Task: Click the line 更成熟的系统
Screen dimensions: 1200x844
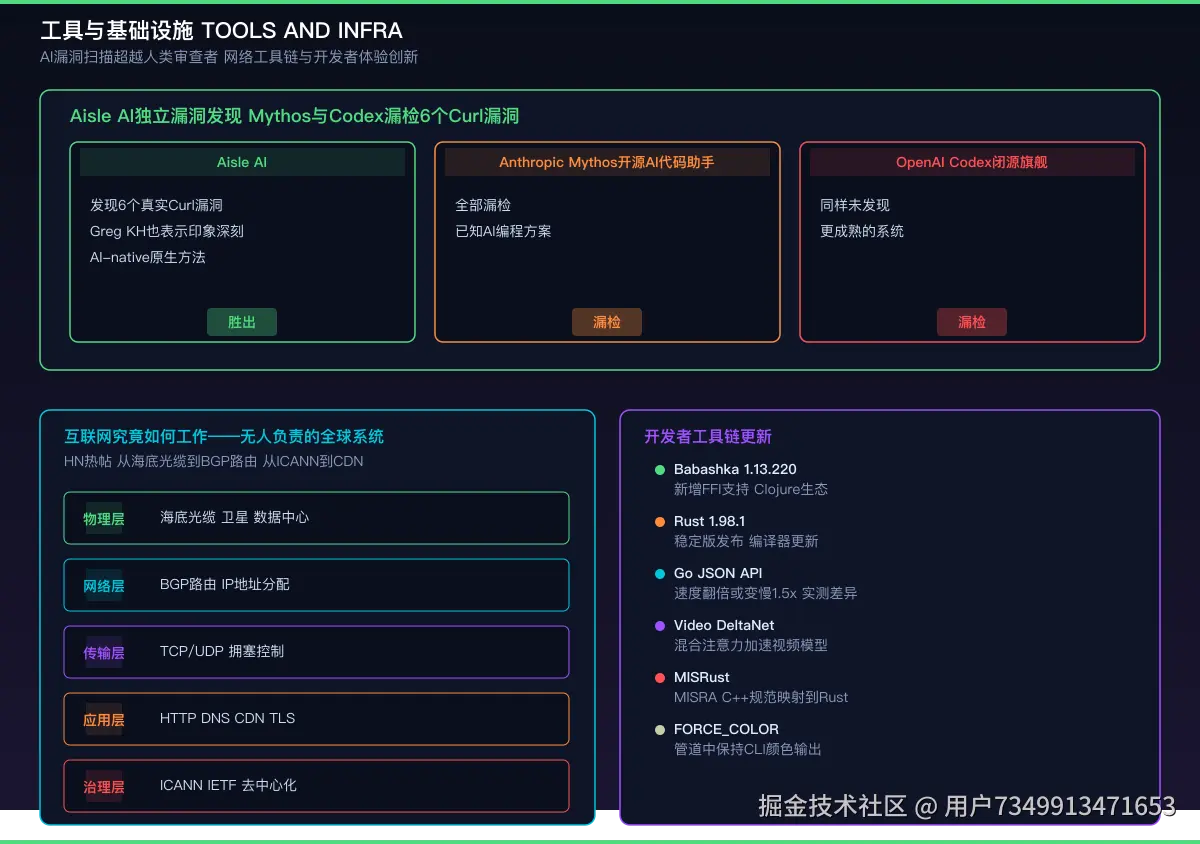Action: 862,231
